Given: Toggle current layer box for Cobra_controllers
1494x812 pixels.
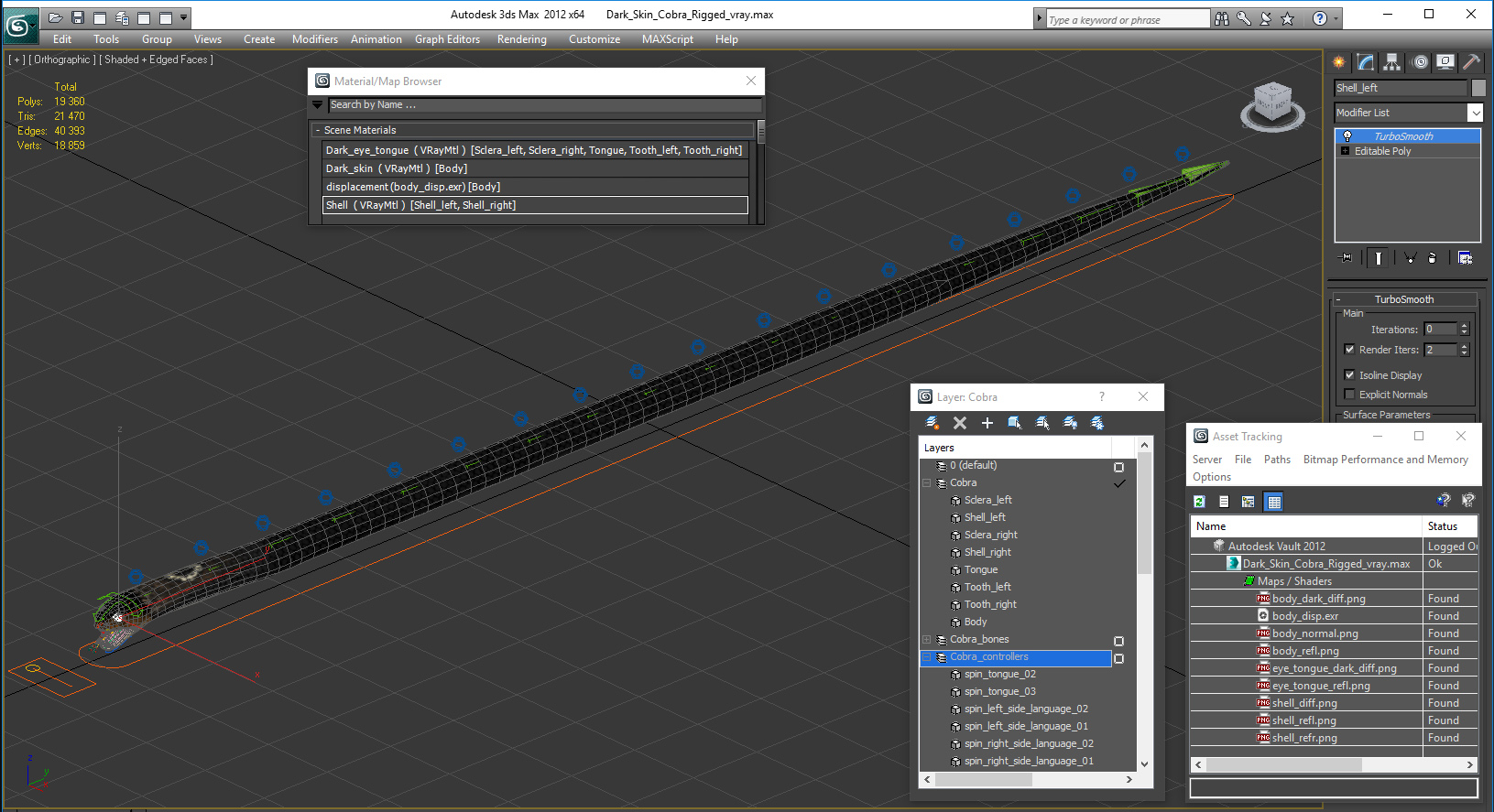Looking at the screenshot, I should click(x=1118, y=658).
